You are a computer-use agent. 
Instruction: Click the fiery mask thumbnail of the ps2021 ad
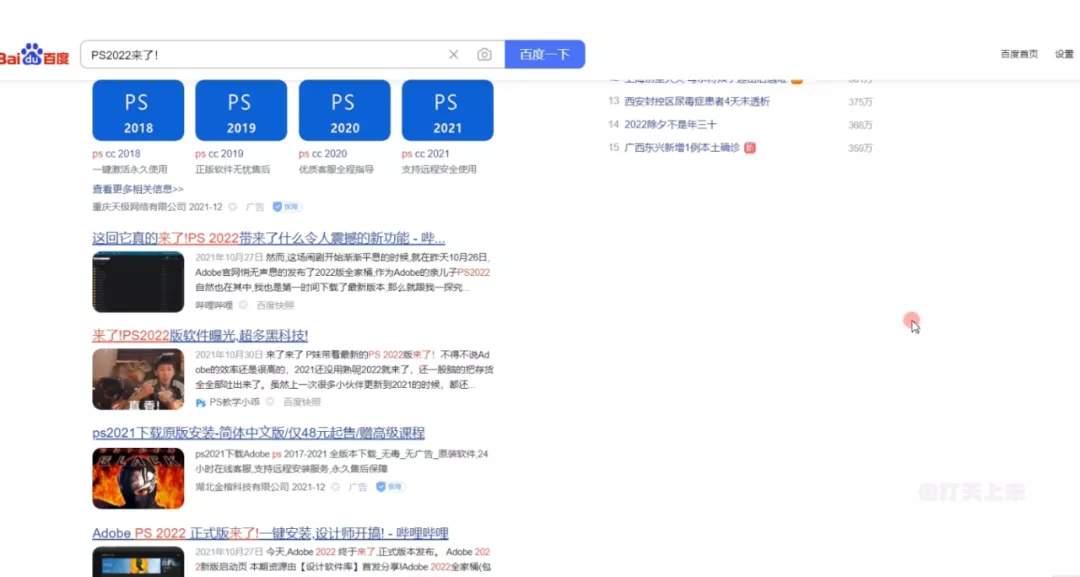[138, 479]
